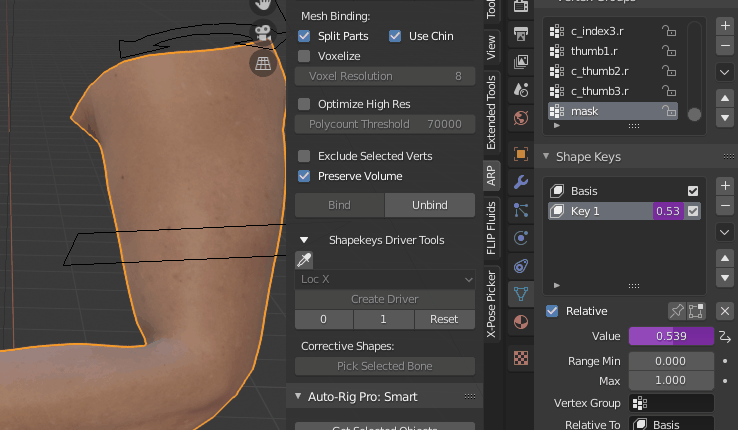Adjust the shape key Value 0.539 slider
The image size is (738, 430).
point(671,336)
